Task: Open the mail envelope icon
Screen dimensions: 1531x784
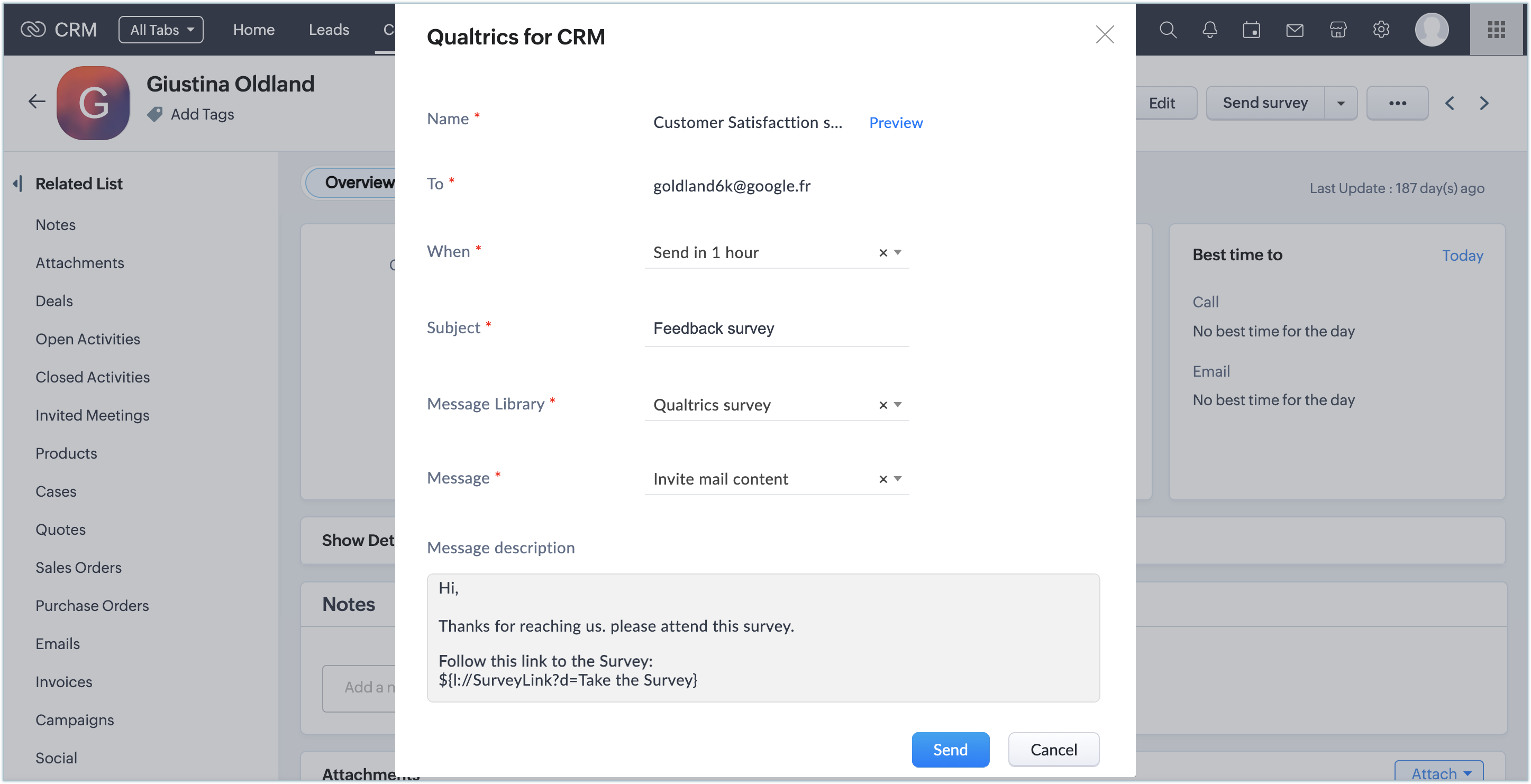Action: click(x=1295, y=30)
